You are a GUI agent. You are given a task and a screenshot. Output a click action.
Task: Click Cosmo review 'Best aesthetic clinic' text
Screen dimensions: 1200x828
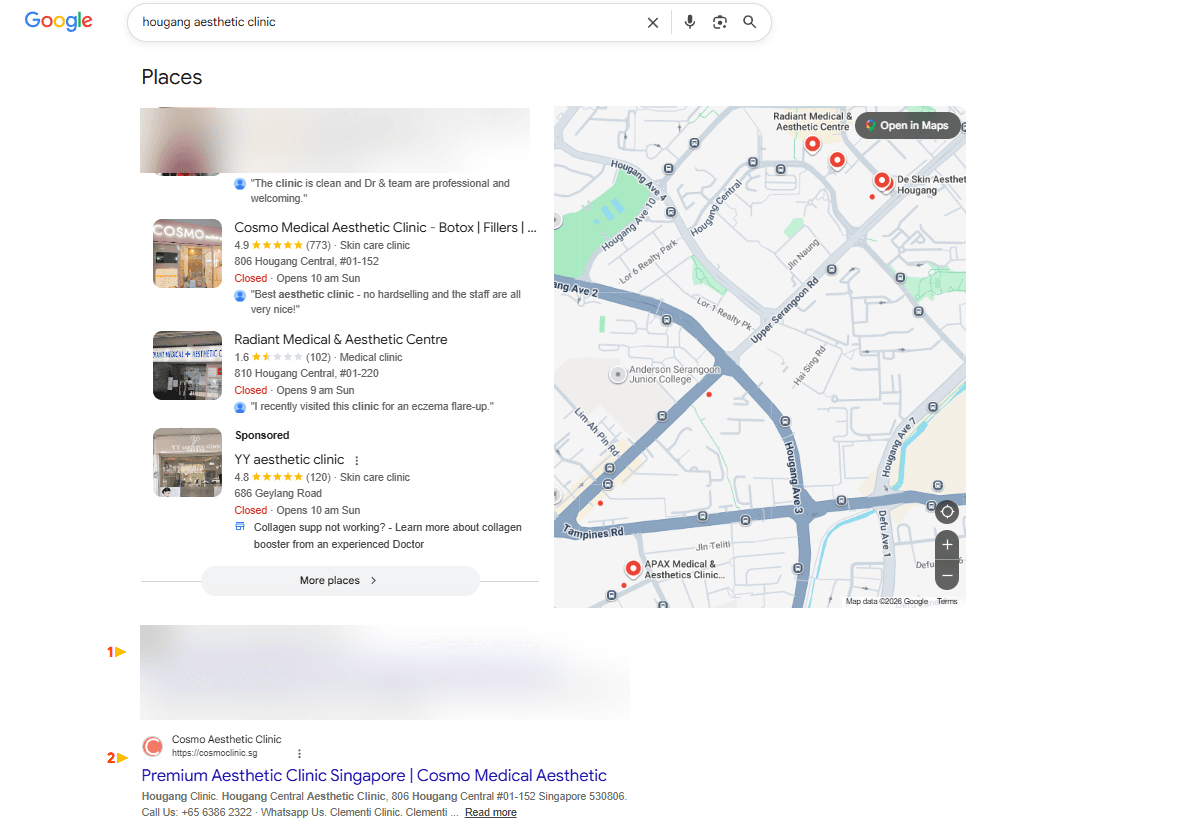point(386,302)
